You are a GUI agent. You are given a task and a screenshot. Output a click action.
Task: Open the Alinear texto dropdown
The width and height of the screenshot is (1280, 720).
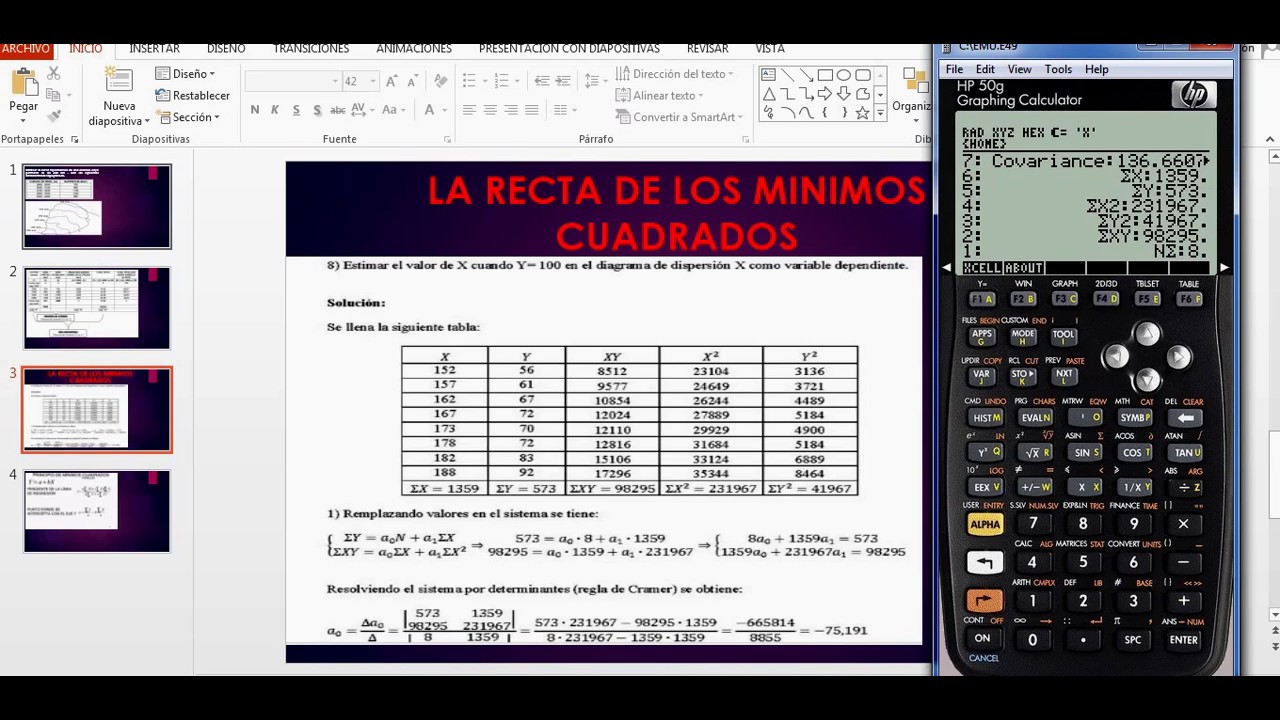659,95
